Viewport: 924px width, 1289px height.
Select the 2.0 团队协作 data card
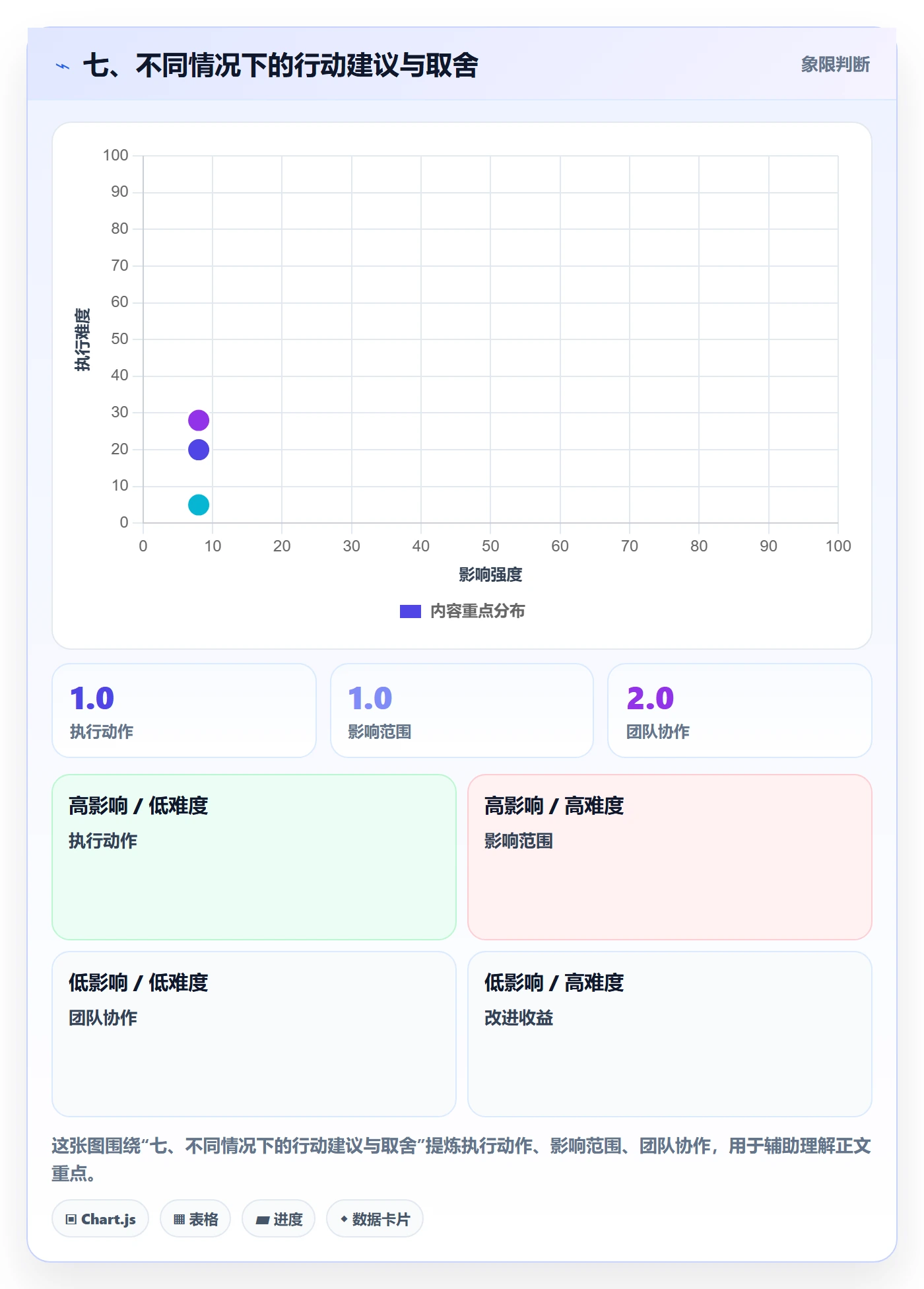pos(740,711)
